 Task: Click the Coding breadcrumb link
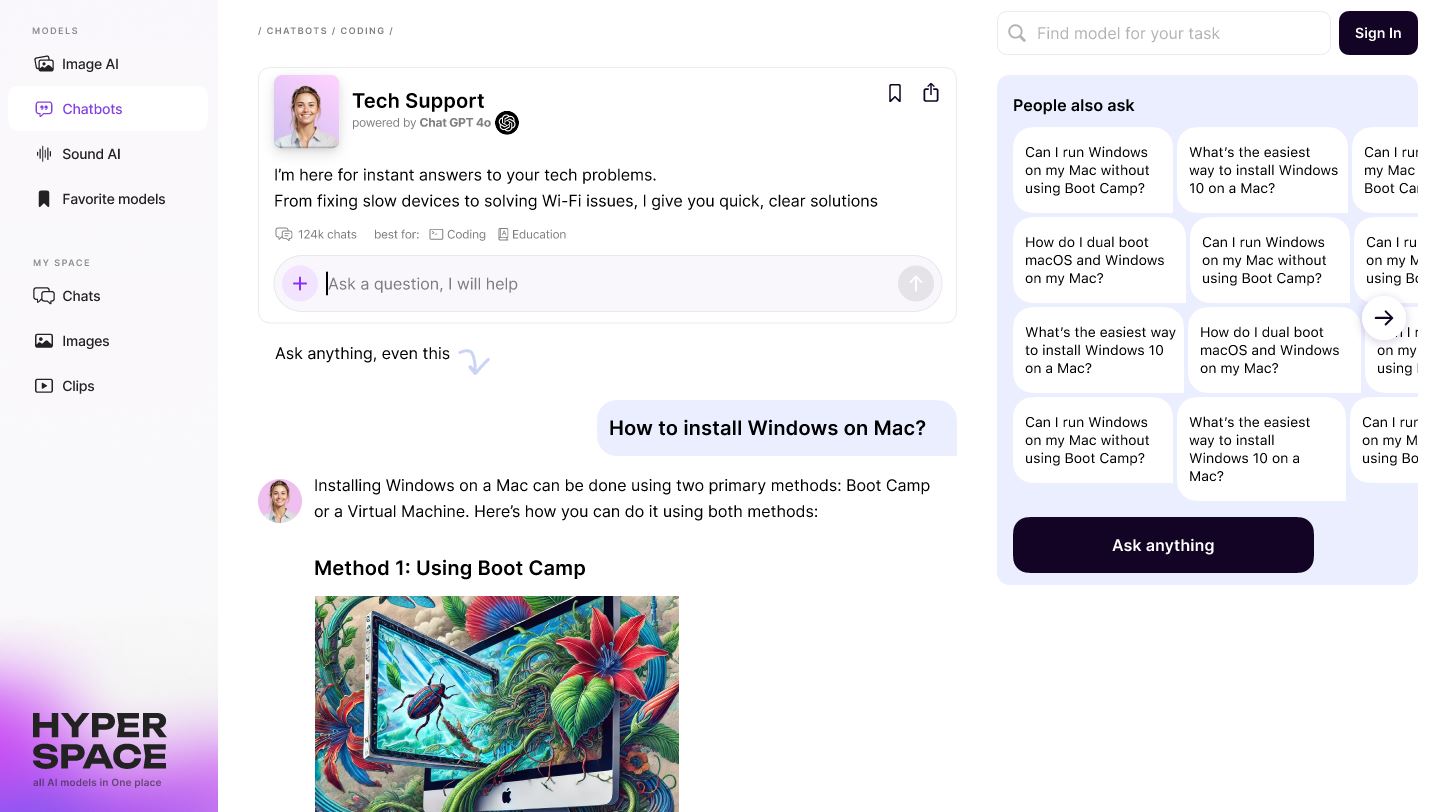pyautogui.click(x=362, y=31)
